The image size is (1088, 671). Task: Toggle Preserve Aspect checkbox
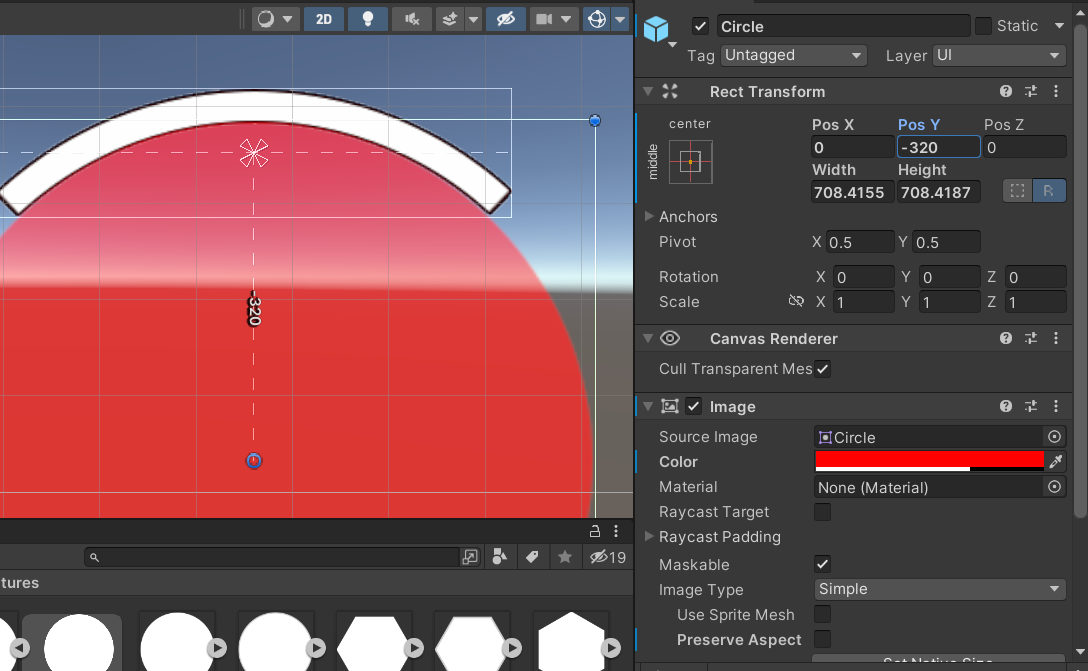coord(822,639)
